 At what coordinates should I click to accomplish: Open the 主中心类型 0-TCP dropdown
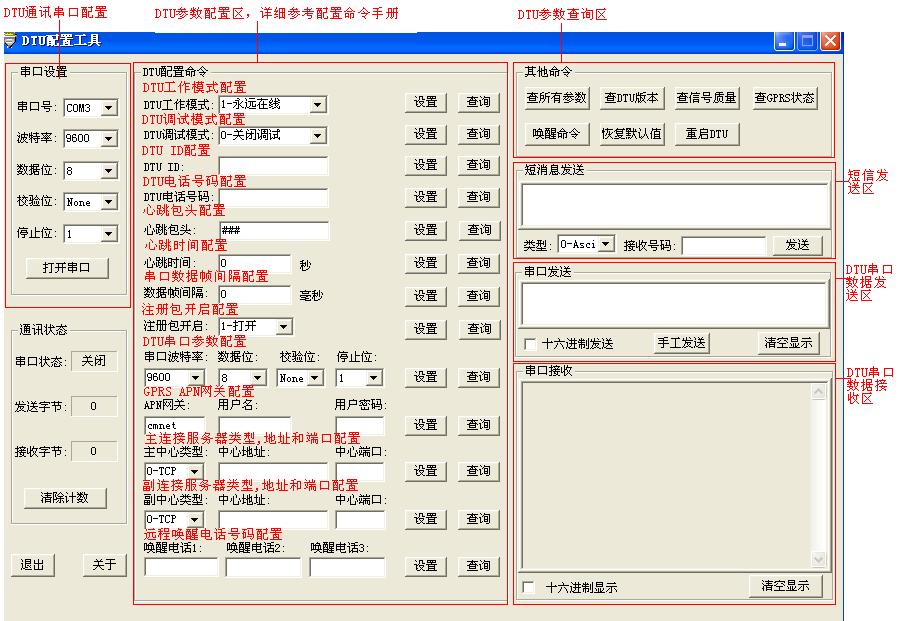click(195, 471)
